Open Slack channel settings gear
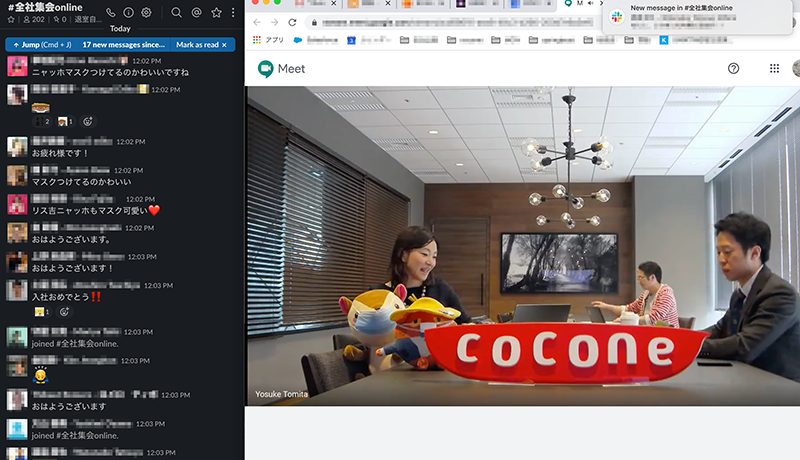The height and width of the screenshot is (460, 800). [146, 12]
